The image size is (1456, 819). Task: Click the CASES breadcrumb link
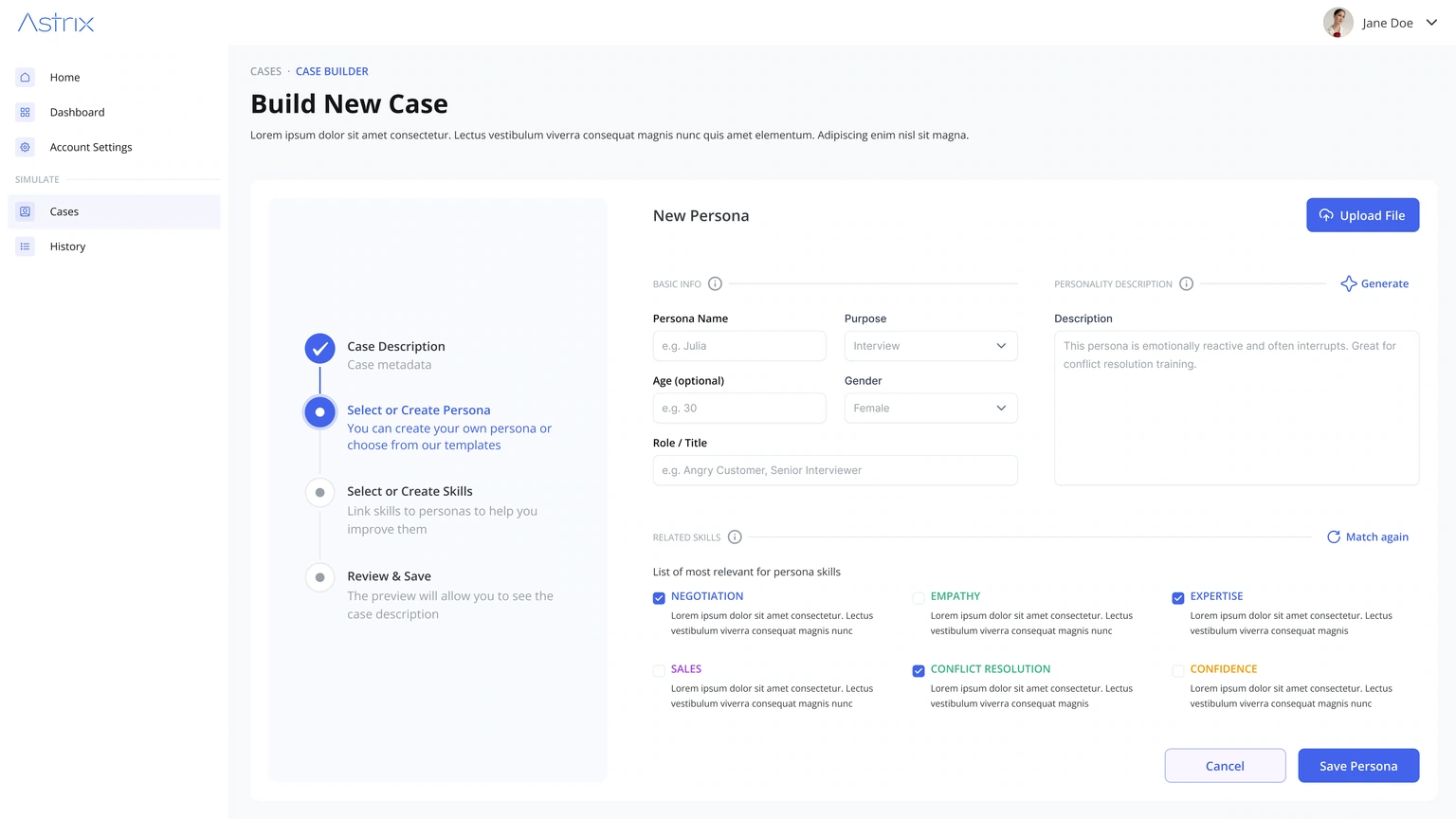265,71
